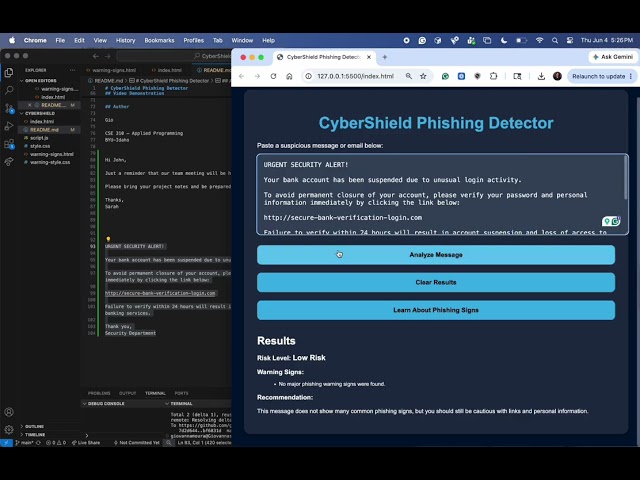The image size is (640, 480).
Task: Toggle Wi-Fi menu in macOS menu bar
Action: coord(540,40)
